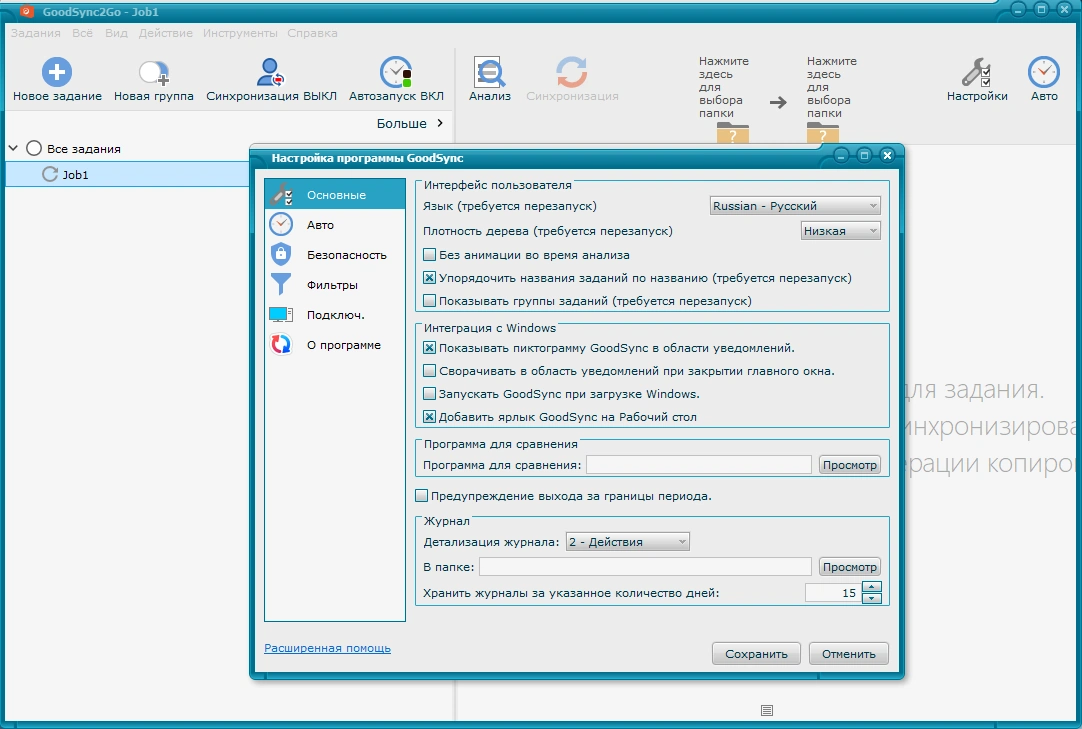The width and height of the screenshot is (1082, 729).
Task: Open Настройки wrench icon in main toolbar
Action: [x=976, y=72]
